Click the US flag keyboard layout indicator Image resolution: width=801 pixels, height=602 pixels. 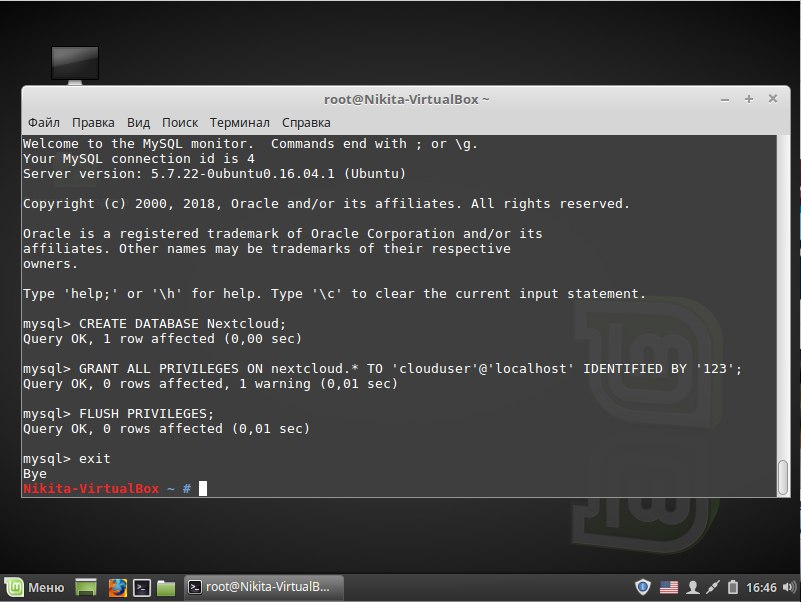669,588
